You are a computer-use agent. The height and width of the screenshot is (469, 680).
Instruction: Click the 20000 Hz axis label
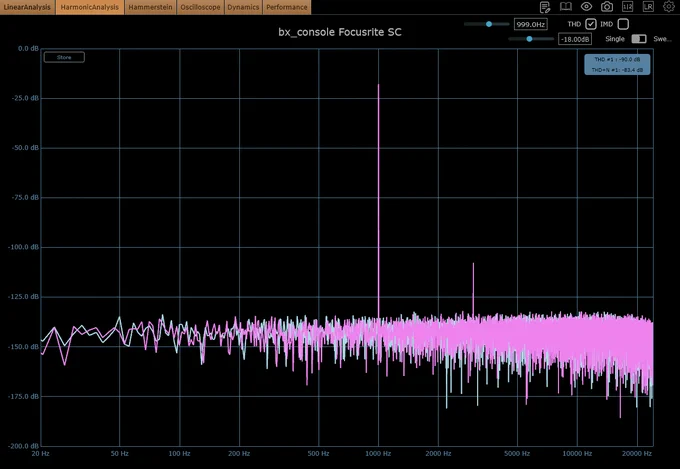pyautogui.click(x=635, y=453)
